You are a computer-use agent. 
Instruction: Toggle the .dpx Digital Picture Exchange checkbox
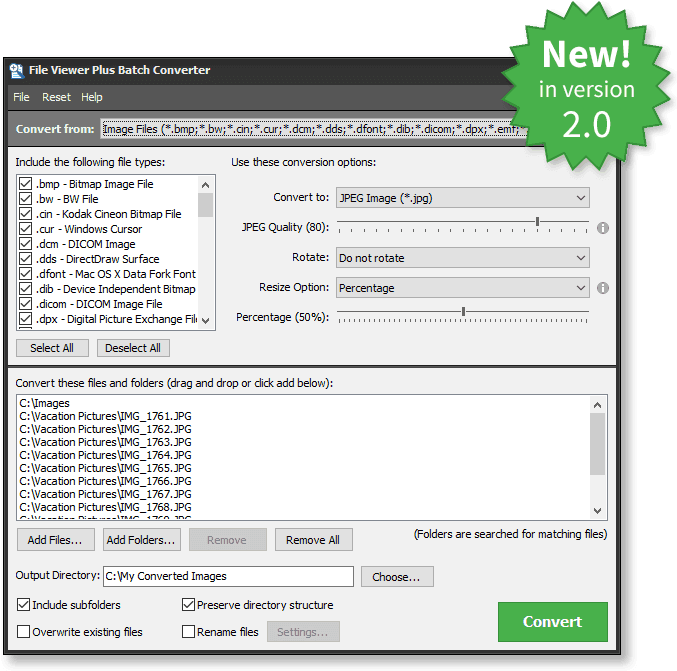[25, 319]
